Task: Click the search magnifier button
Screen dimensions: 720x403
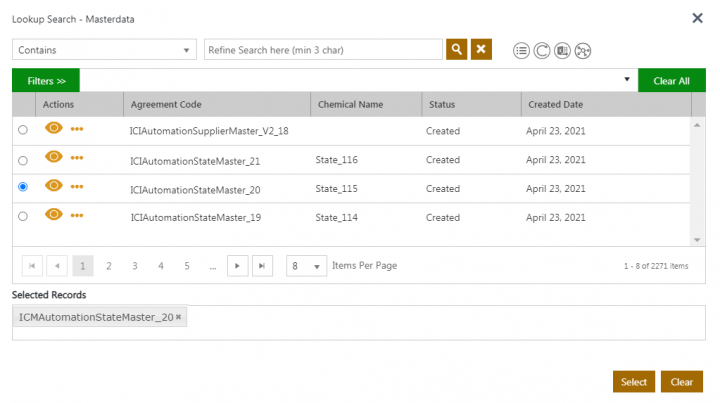Action: pos(456,50)
